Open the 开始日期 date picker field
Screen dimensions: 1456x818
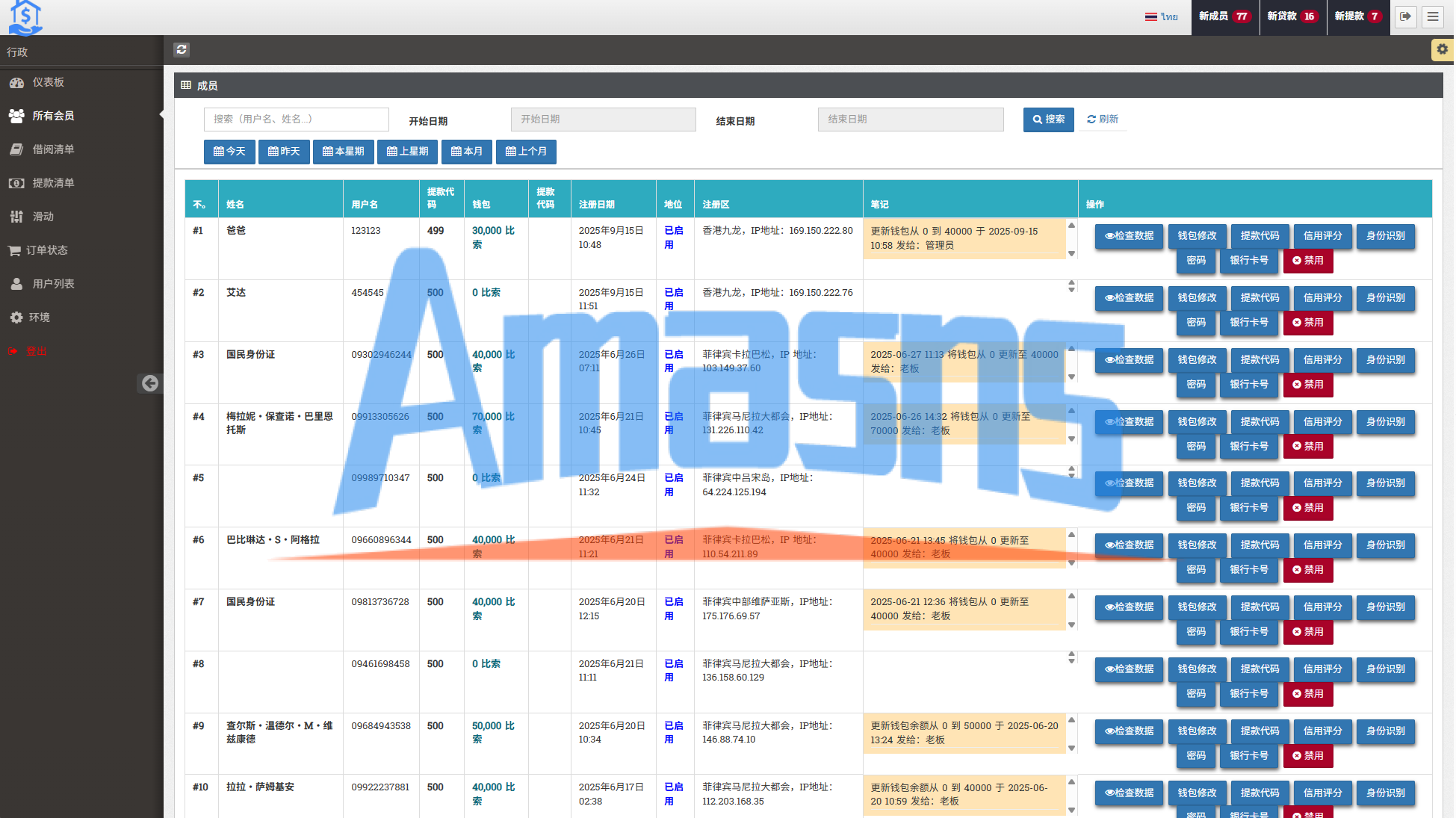tap(603, 120)
